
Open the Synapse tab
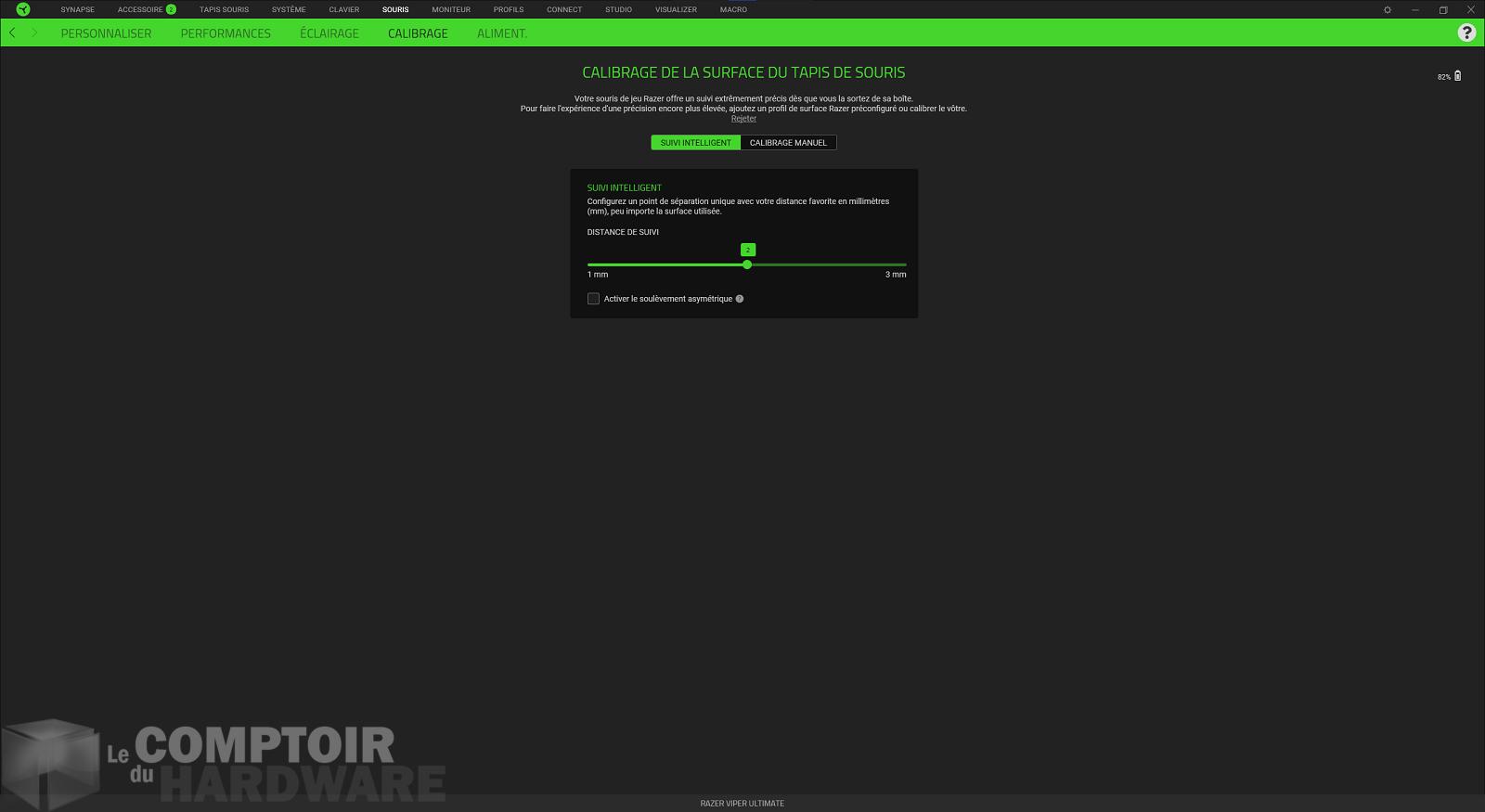[x=78, y=9]
